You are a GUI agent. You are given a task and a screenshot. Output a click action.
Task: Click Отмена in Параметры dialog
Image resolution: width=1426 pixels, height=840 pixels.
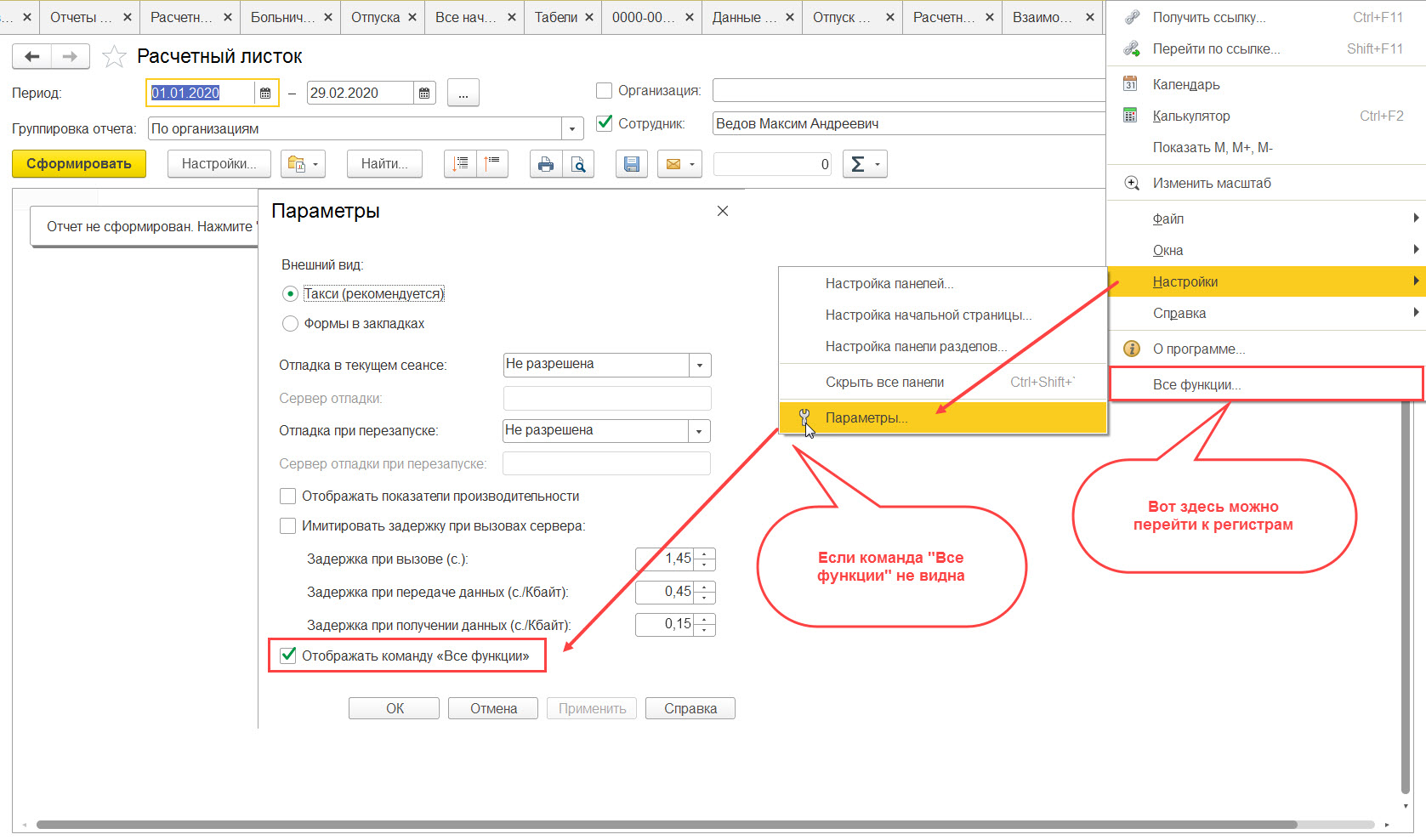(x=494, y=708)
